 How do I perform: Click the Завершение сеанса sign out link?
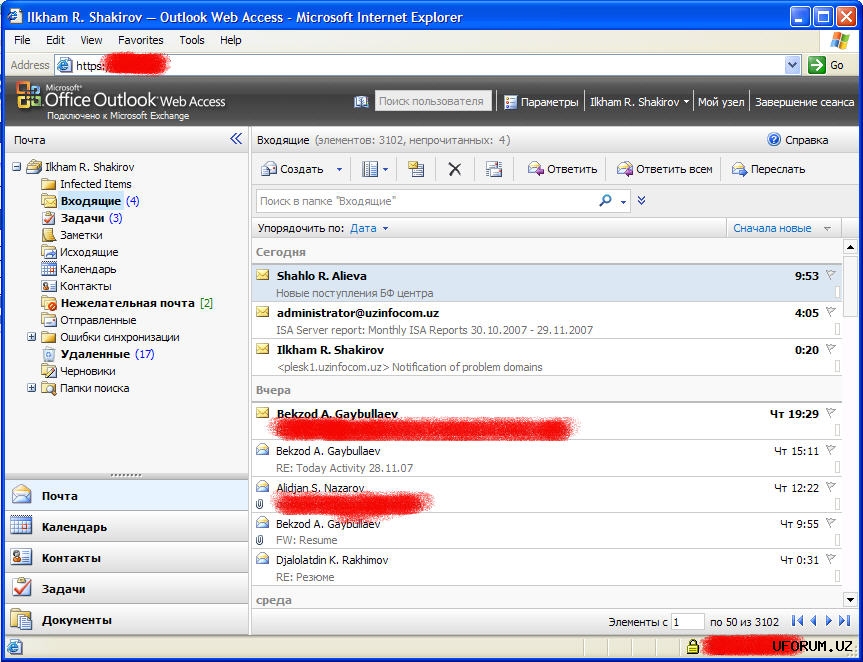pos(804,102)
